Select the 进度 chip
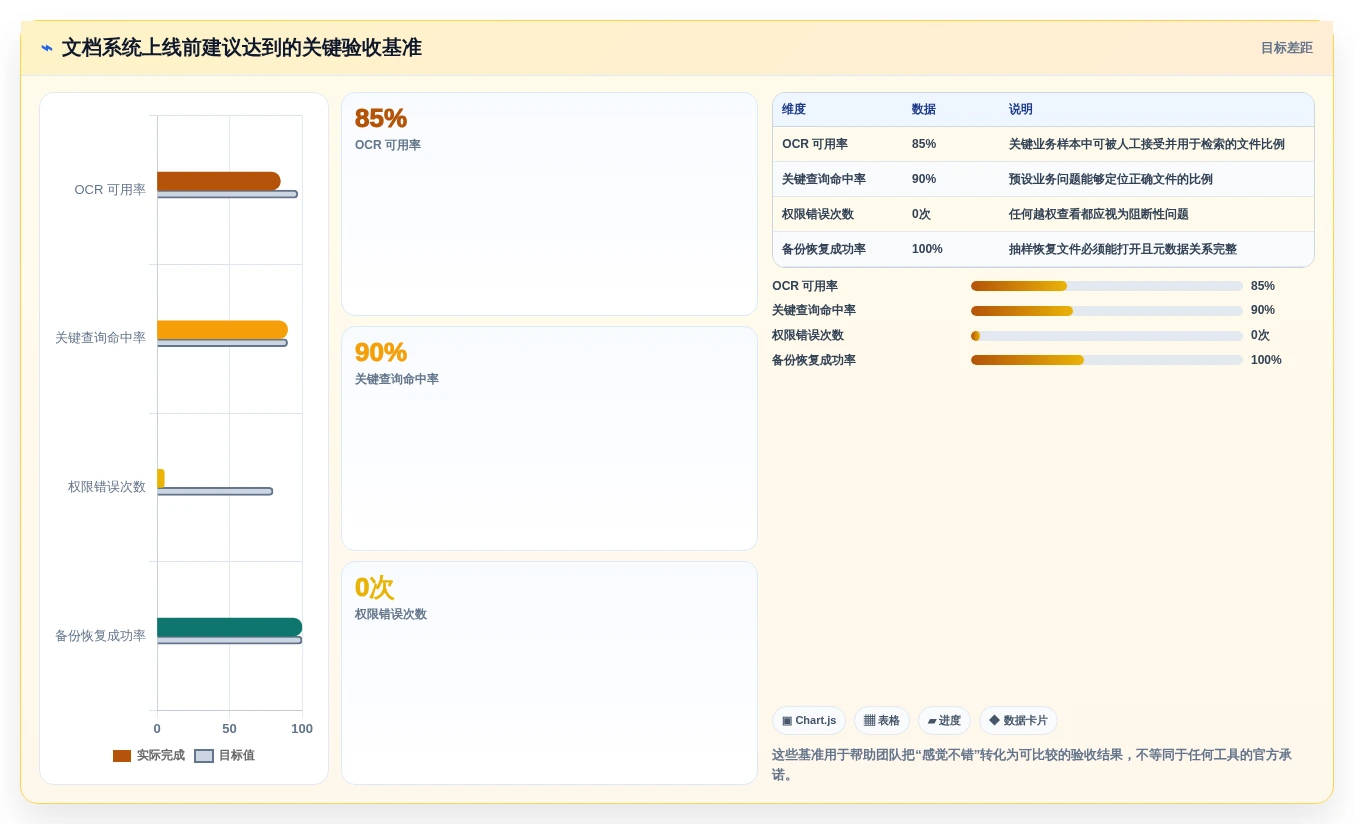The height and width of the screenshot is (824, 1354). 944,721
